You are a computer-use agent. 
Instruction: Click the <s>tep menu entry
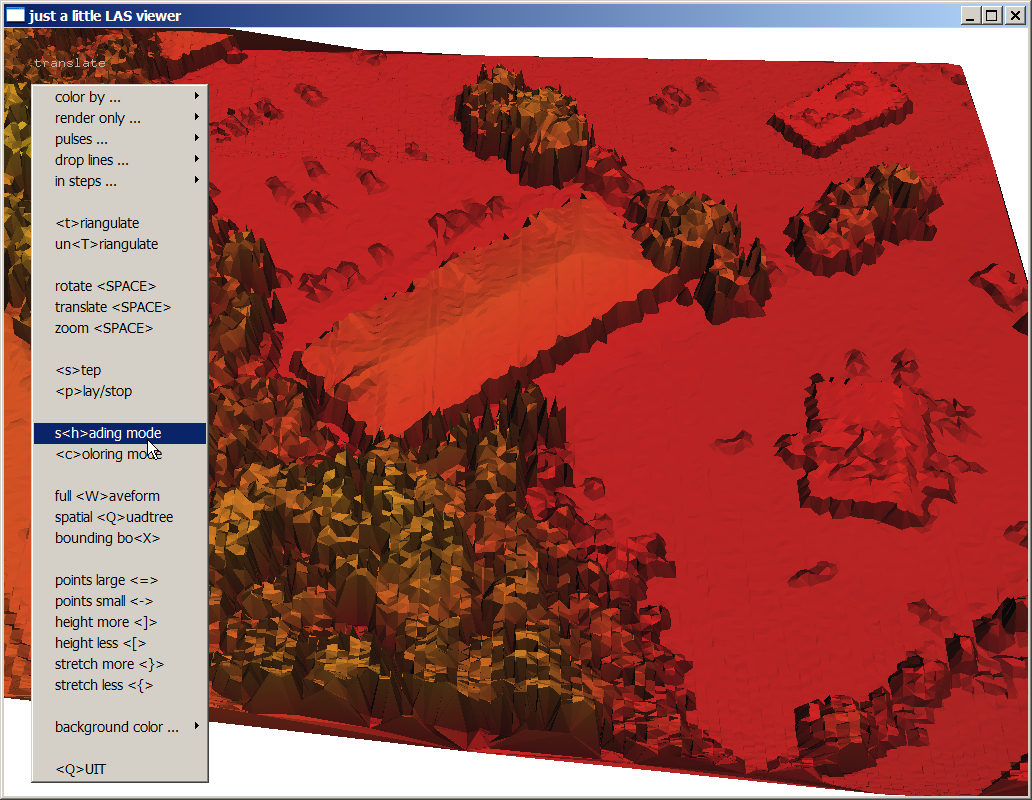pyautogui.click(x=78, y=370)
